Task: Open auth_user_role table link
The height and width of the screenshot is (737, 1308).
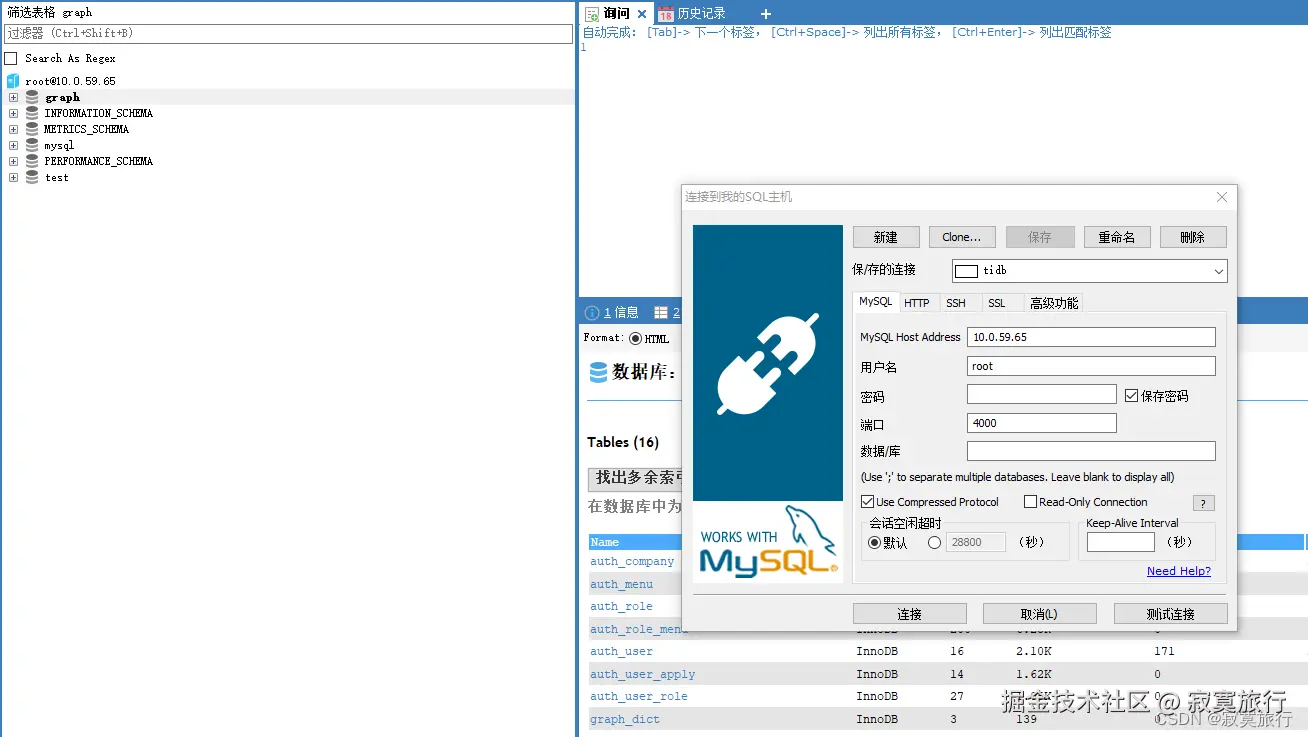Action: point(638,696)
